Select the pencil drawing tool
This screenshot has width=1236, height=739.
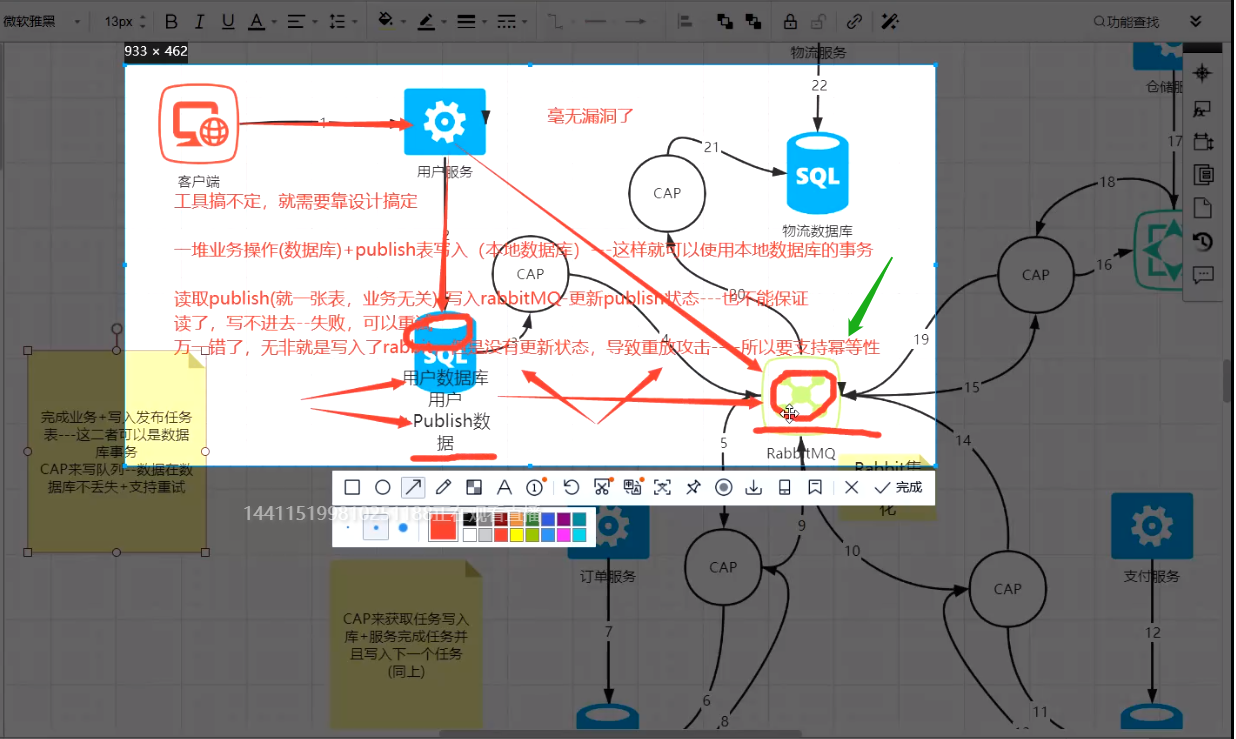tap(441, 487)
